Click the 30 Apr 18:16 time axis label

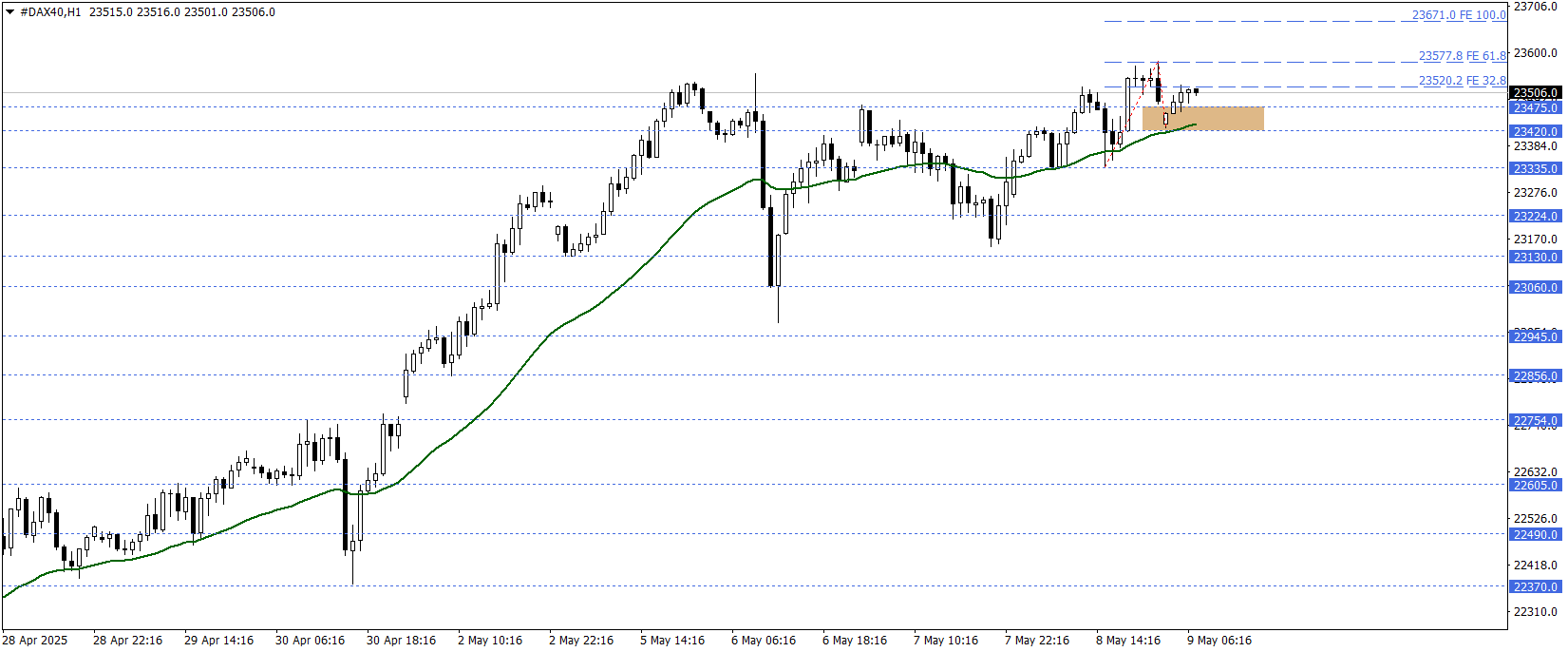tap(401, 641)
